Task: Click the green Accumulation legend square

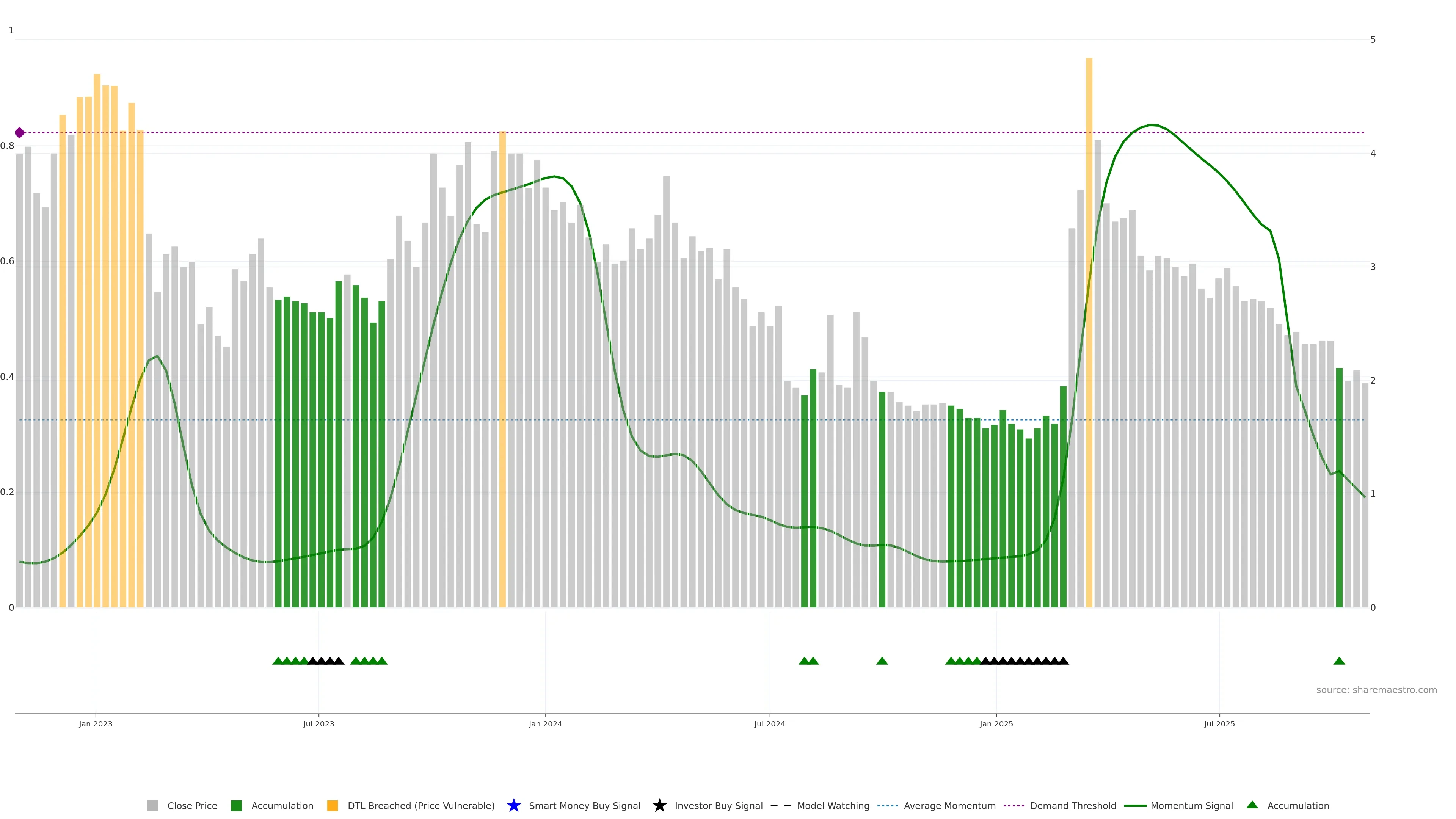Action: click(x=236, y=805)
